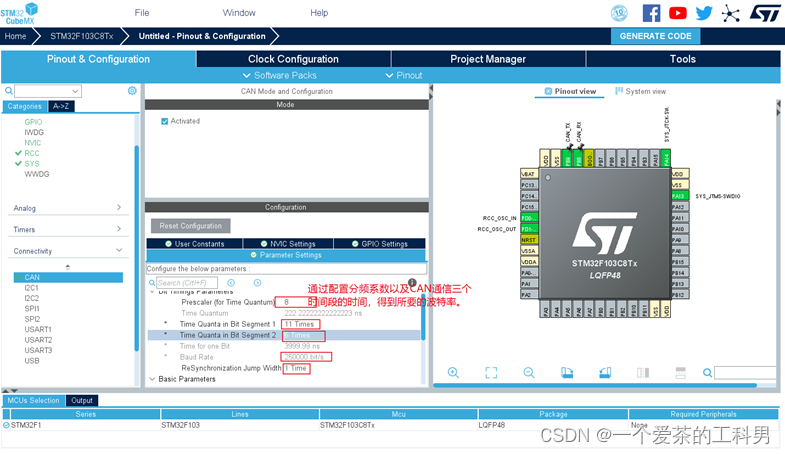Click the parameter list vertical scrollbar
785x454 pixels.
423,318
